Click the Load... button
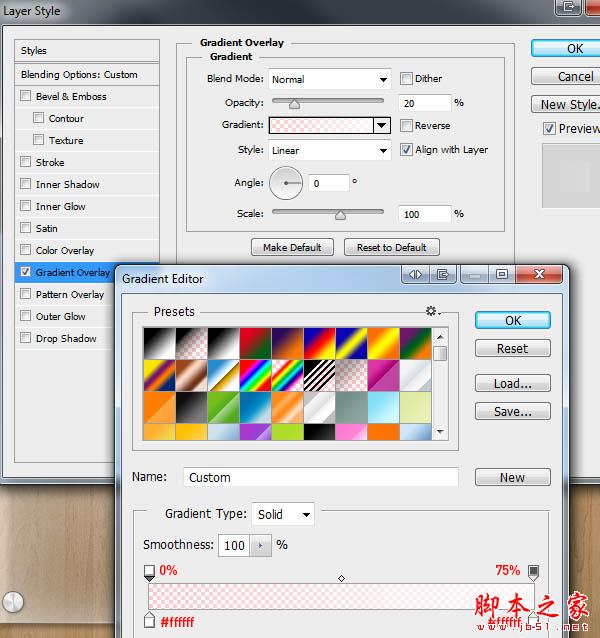The height and width of the screenshot is (638, 600). coord(513,383)
